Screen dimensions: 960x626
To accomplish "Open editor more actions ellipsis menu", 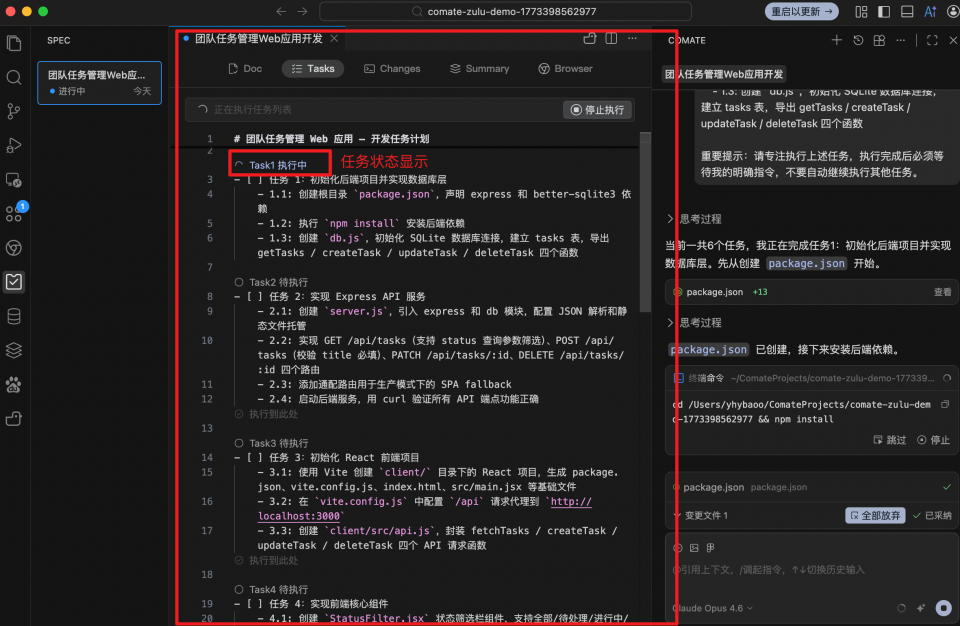I will point(632,39).
